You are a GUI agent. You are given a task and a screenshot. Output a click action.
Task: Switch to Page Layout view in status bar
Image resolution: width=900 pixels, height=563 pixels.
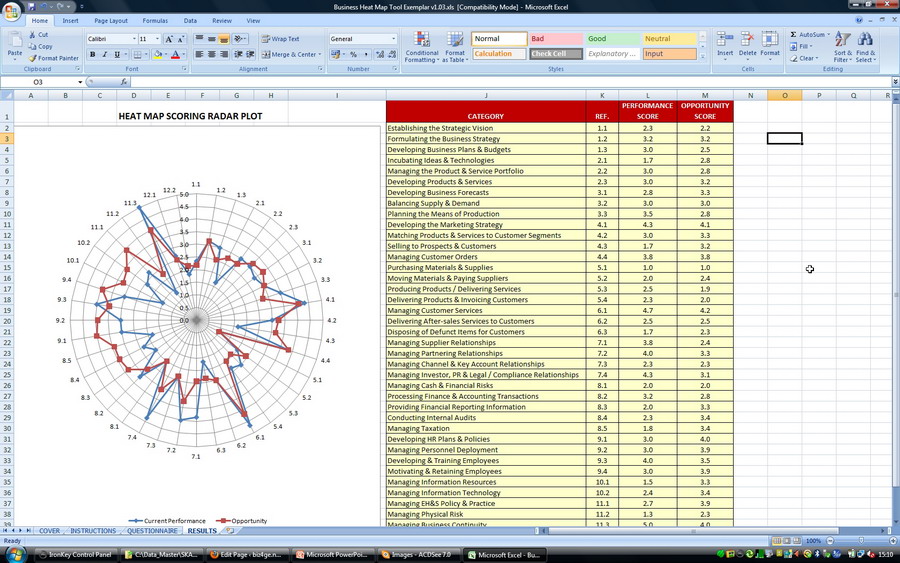(786, 541)
